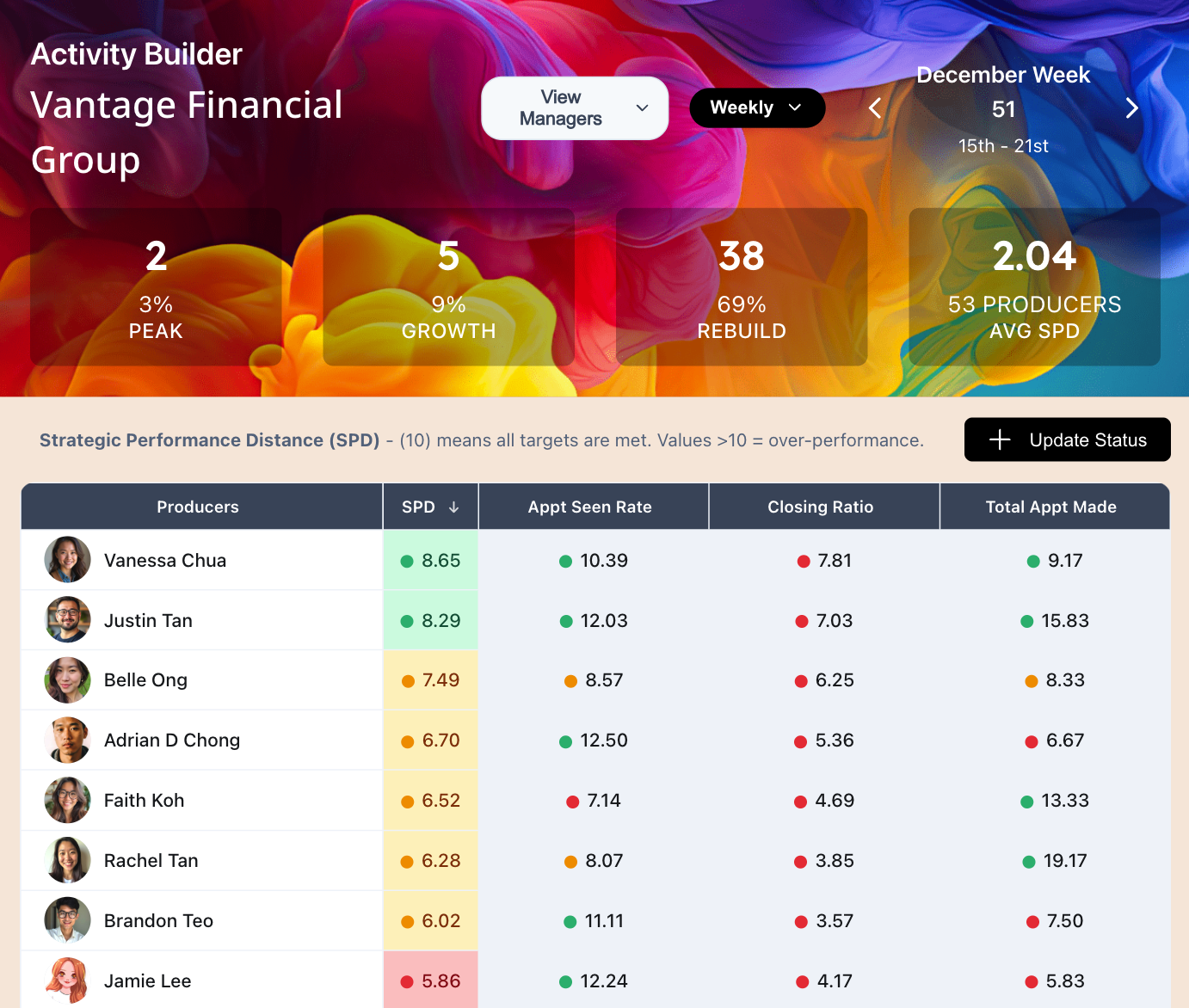The height and width of the screenshot is (1008, 1189).
Task: Toggle sort on Total Appt Made column
Action: tap(1051, 507)
